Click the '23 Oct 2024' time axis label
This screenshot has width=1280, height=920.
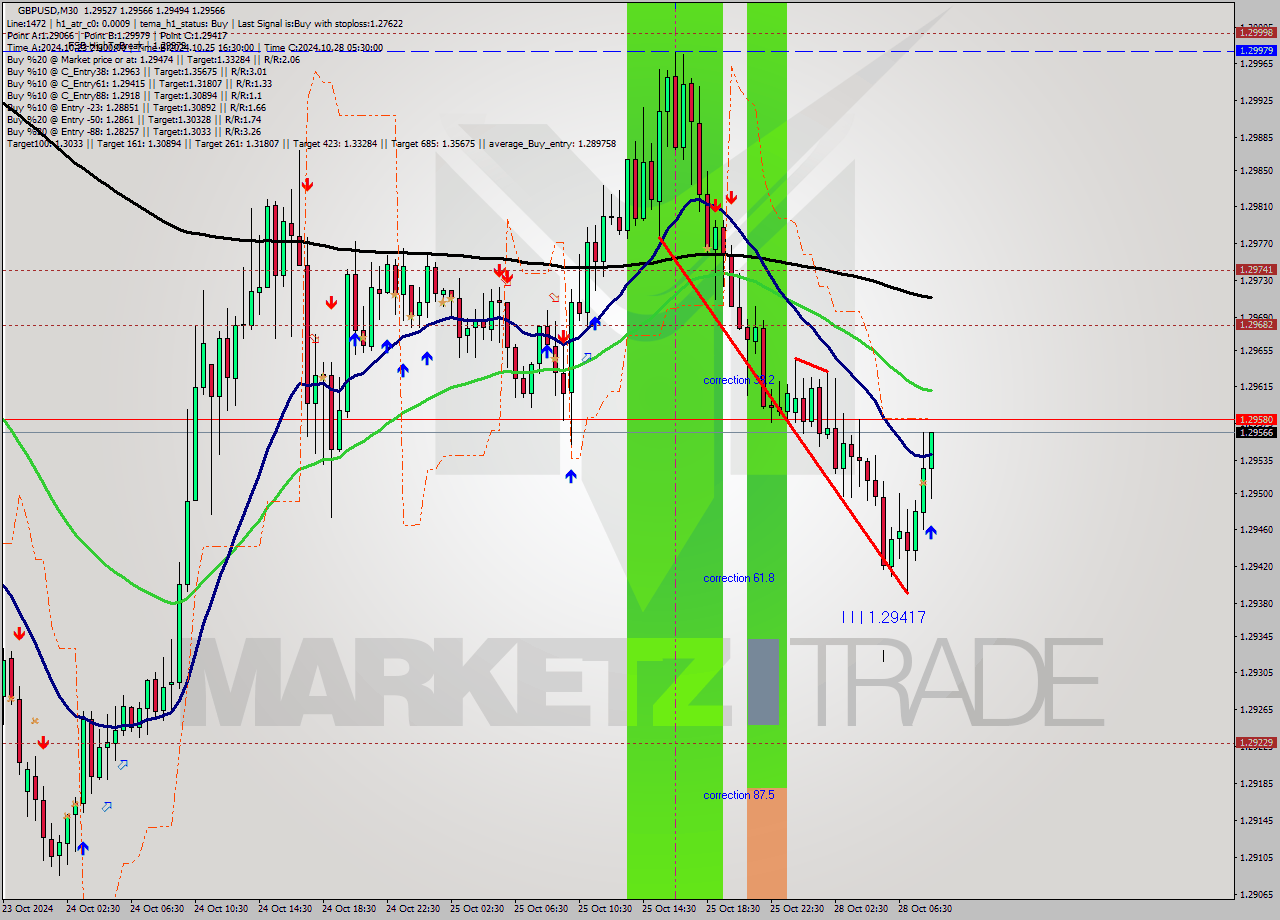point(28,909)
